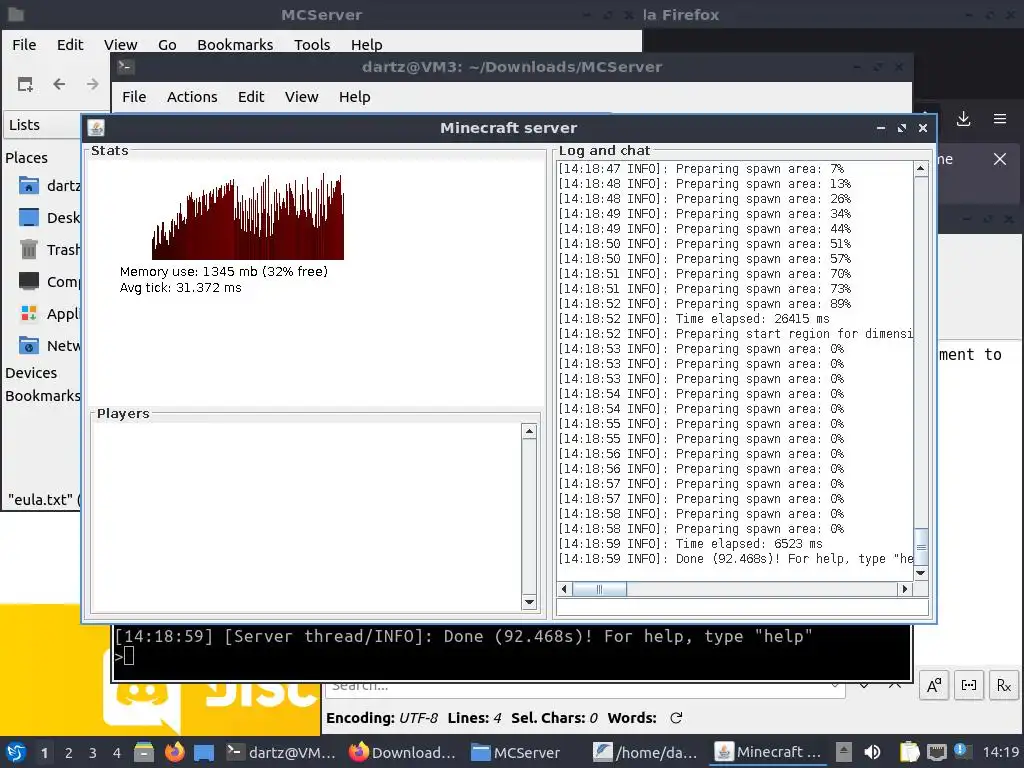Click the folder icon in MCServer title bar
Screen dimensions: 1024x768
[x=16, y=14]
